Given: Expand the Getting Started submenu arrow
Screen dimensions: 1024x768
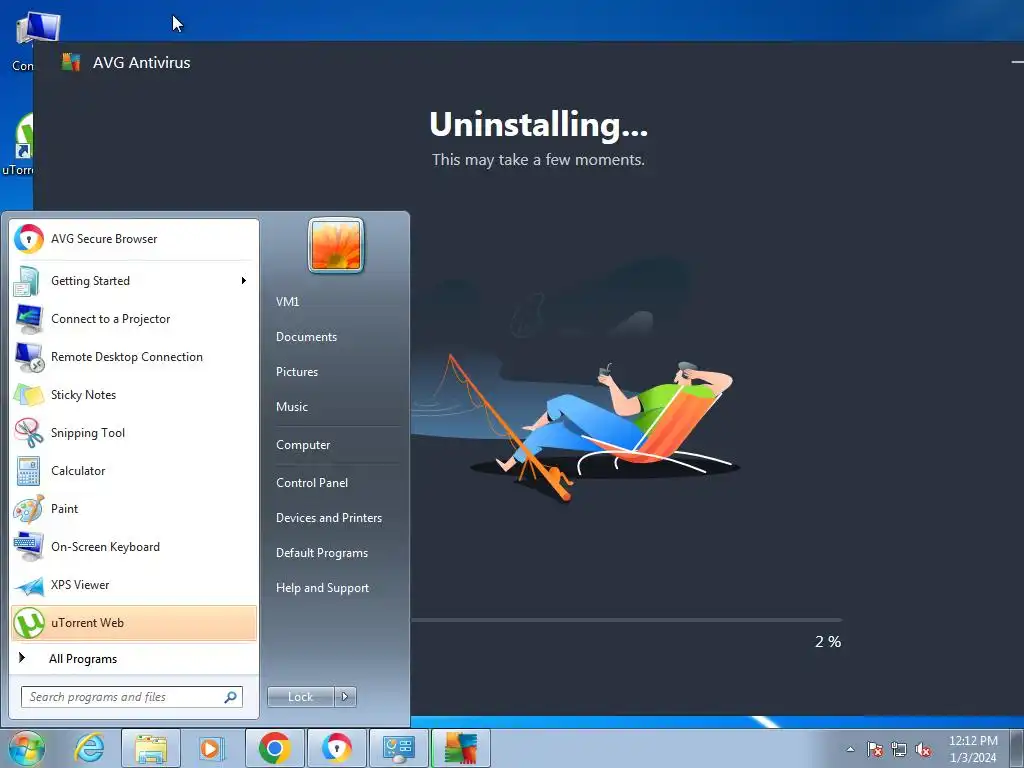Looking at the screenshot, I should point(244,281).
